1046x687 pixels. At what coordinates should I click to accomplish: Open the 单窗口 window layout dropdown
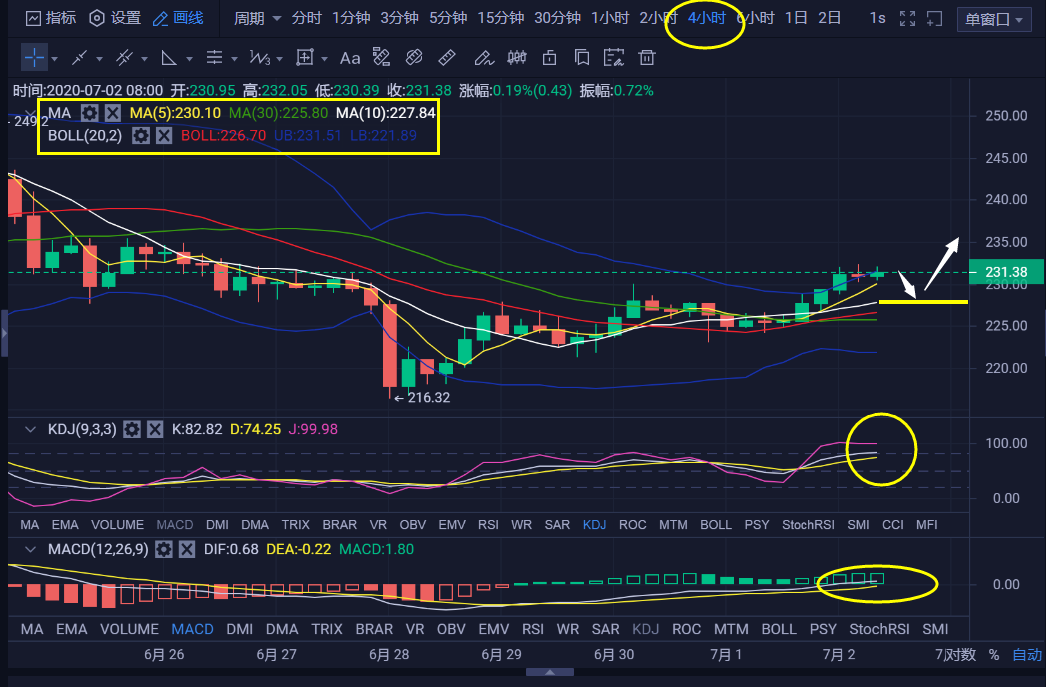click(993, 20)
